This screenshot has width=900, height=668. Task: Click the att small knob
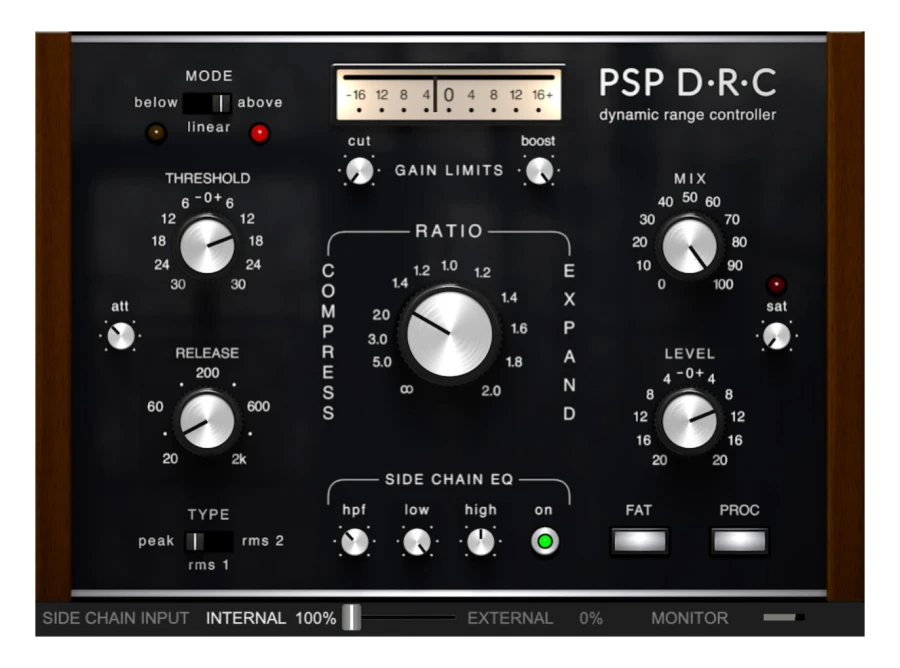pyautogui.click(x=121, y=336)
